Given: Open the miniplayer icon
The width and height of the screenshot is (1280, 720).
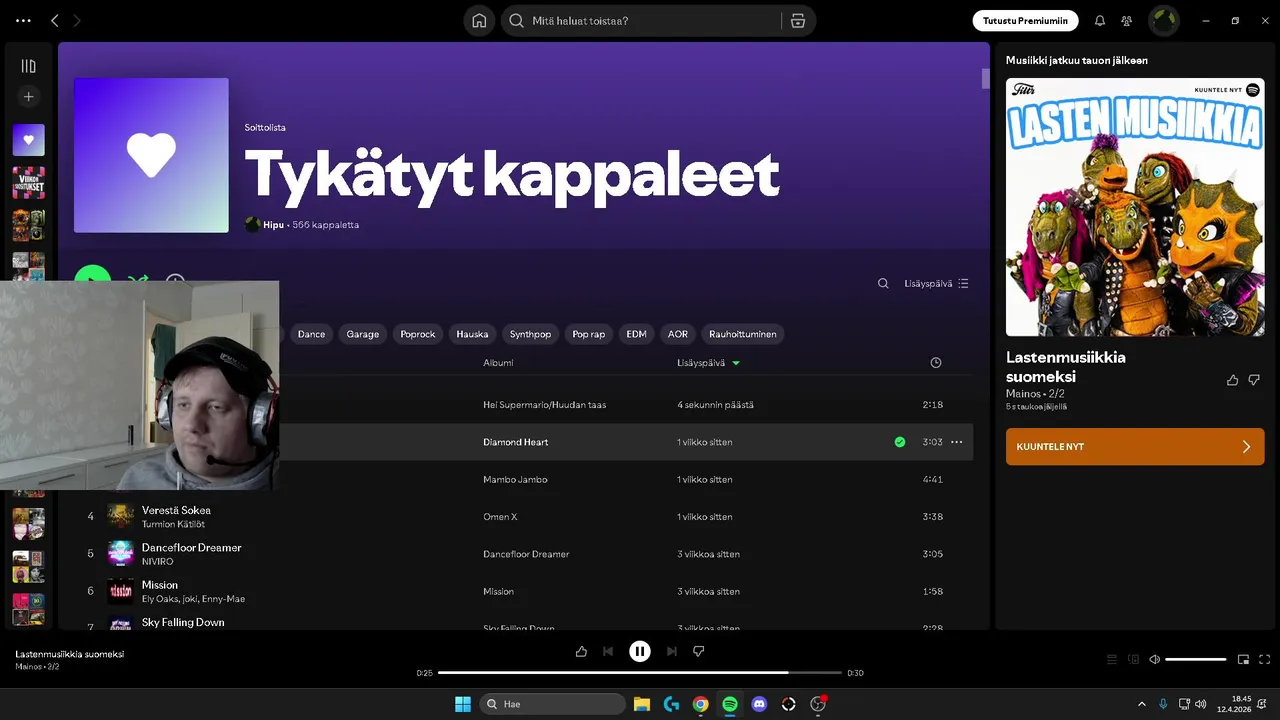Looking at the screenshot, I should (1244, 659).
